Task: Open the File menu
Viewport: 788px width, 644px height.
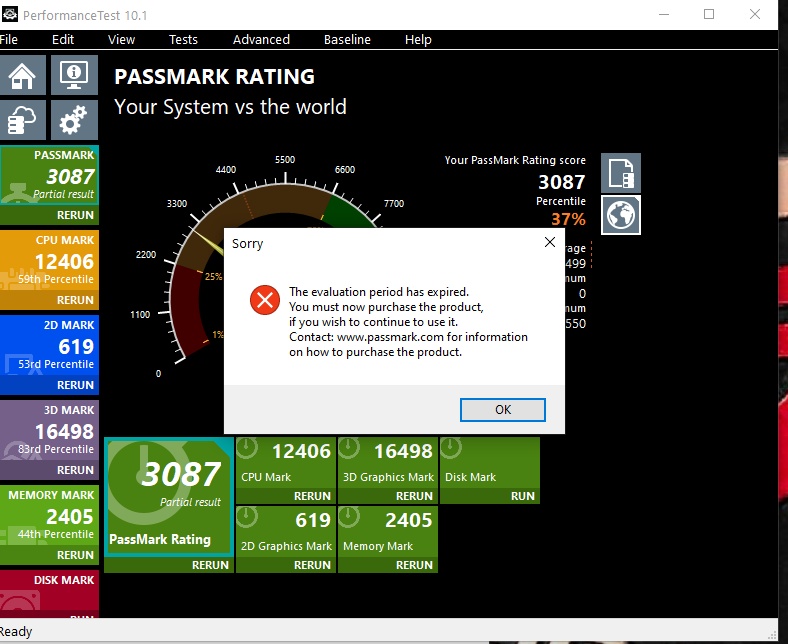Action: [9, 40]
